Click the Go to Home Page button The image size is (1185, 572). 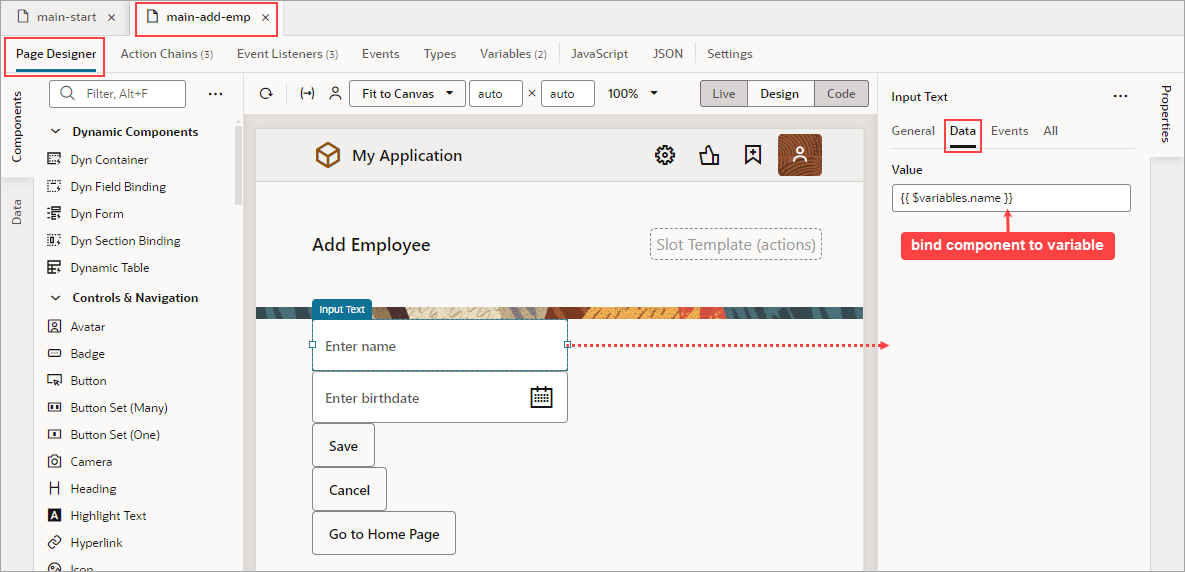click(384, 533)
